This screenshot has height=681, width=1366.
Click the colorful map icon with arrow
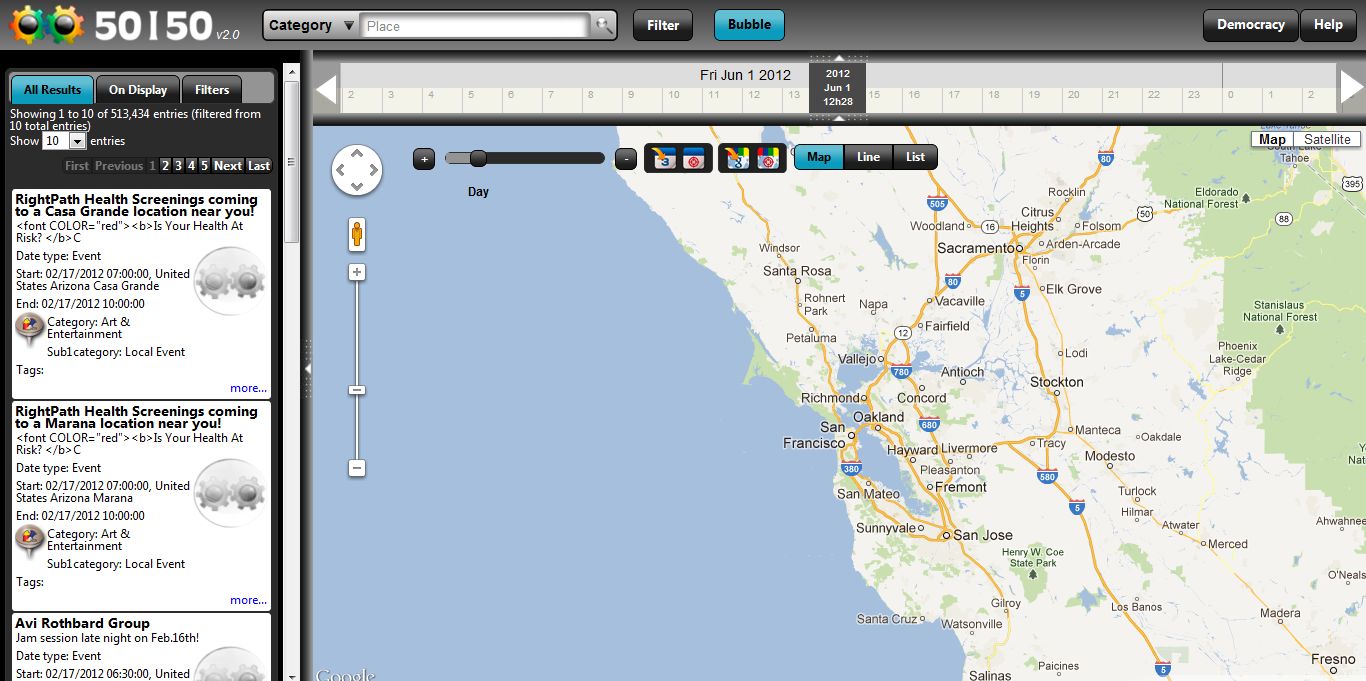click(x=738, y=158)
